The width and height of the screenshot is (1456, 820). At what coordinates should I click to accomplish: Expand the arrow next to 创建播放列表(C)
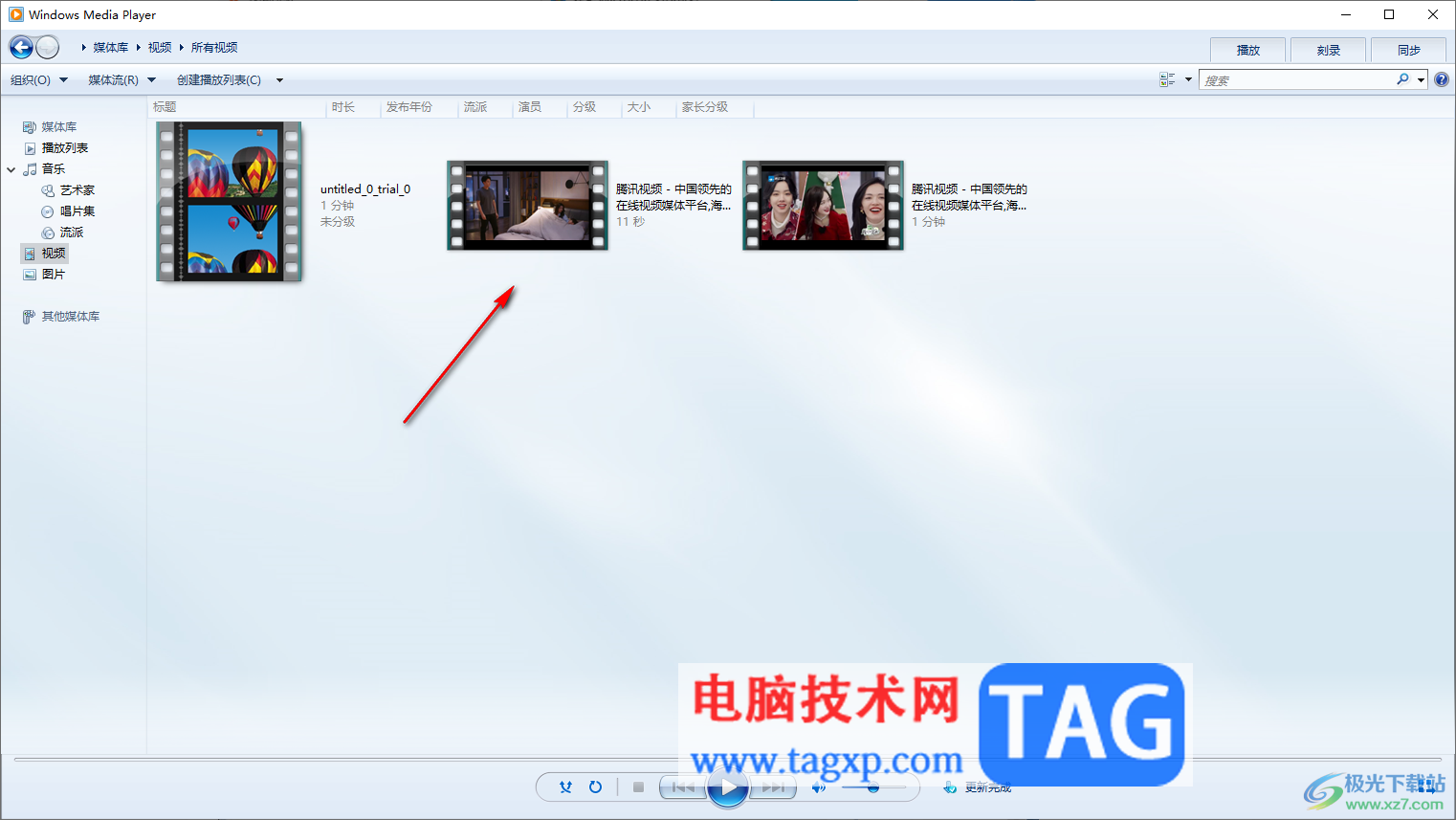point(279,80)
